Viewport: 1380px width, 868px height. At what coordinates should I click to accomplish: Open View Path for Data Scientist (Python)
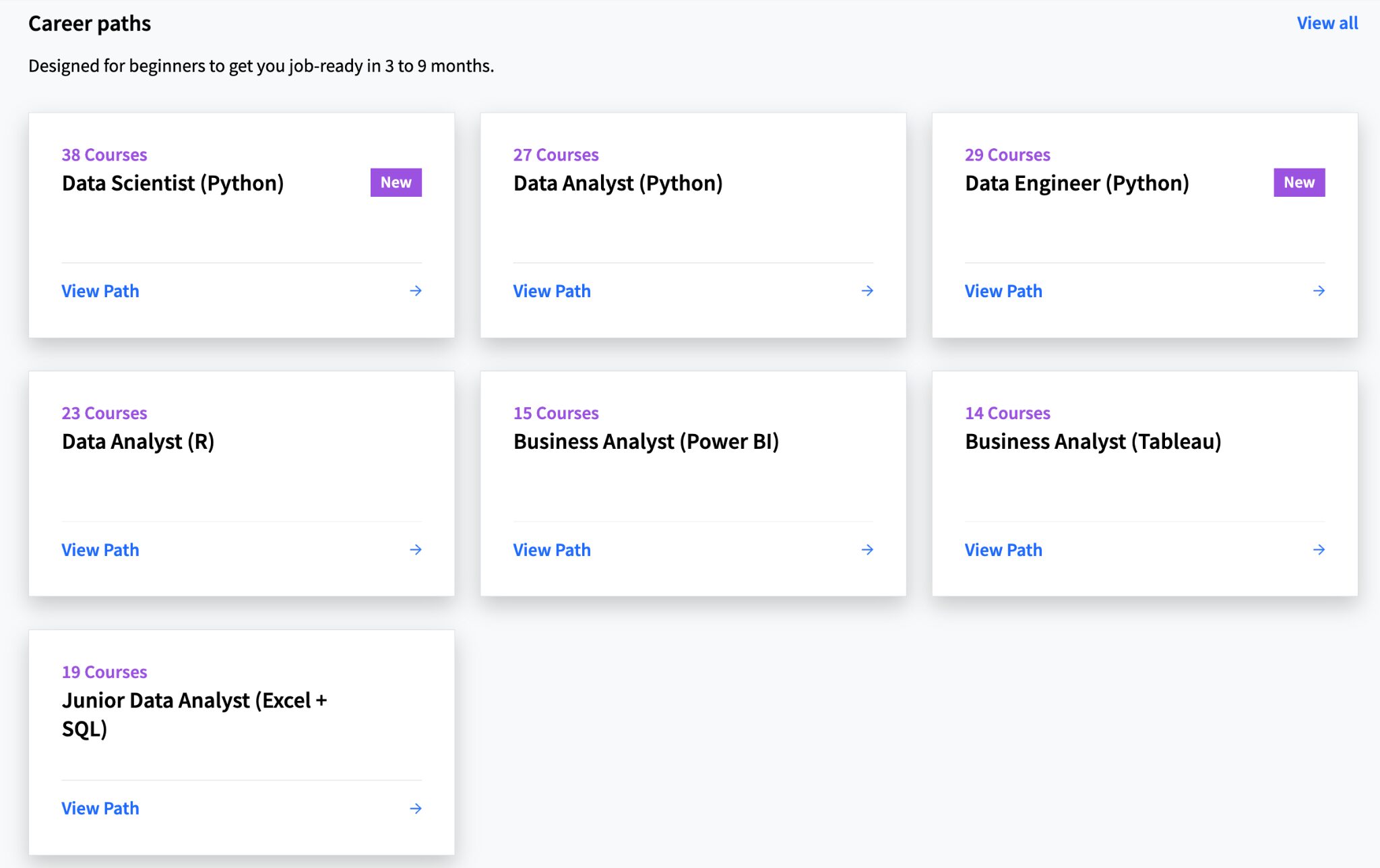[x=100, y=290]
